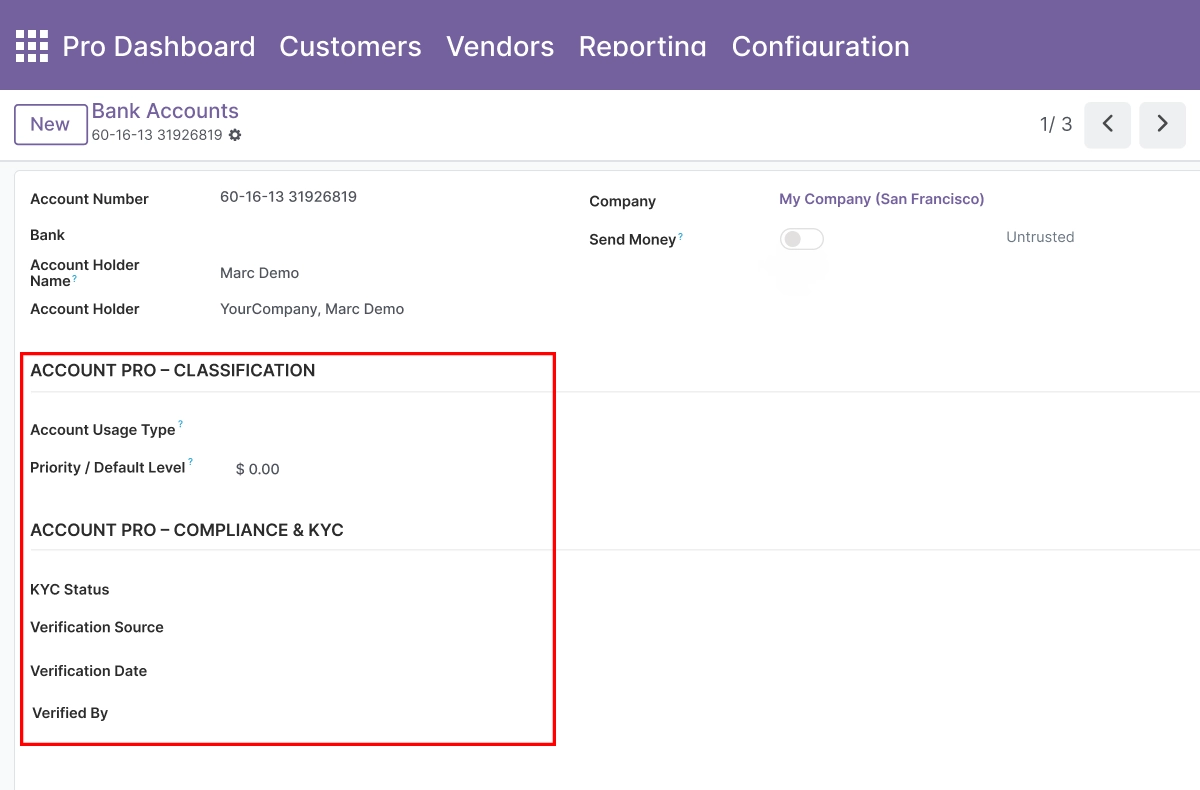Open help tooltip for Account Holder Name
The image size is (1200, 790).
point(75,279)
